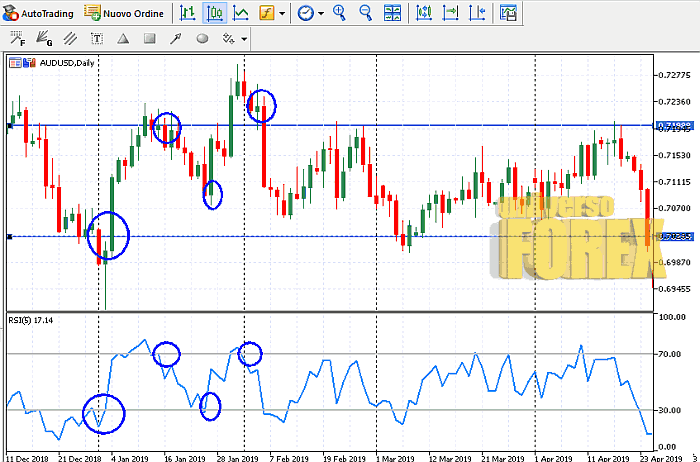
Task: Open a Nuovo Ordine window
Action: pyautogui.click(x=126, y=13)
